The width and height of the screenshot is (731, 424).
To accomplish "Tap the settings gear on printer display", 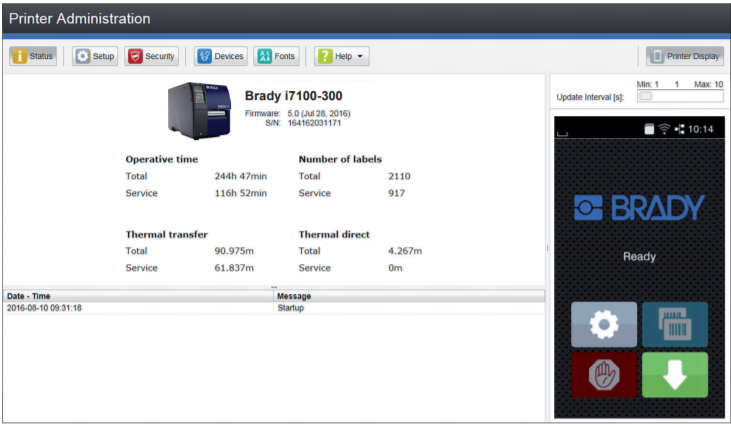I will [x=603, y=324].
